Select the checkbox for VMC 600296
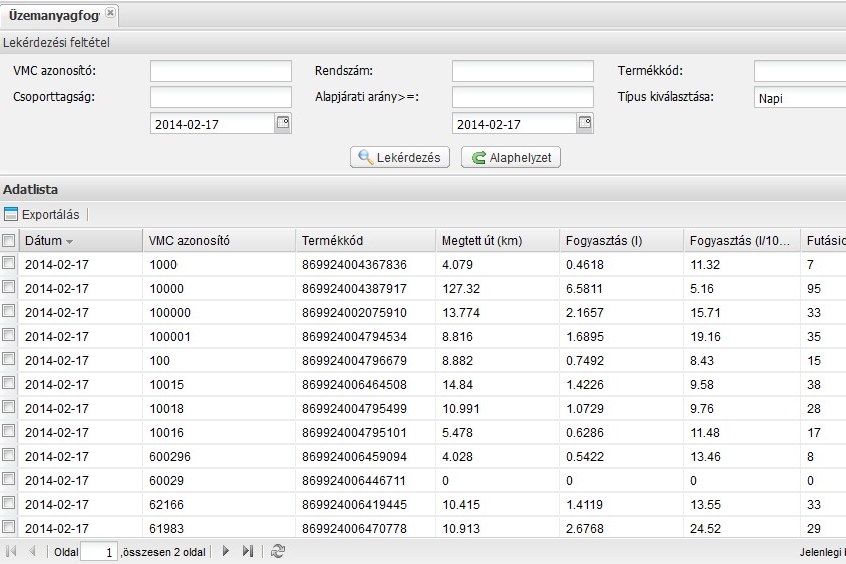The image size is (846, 564). (x=9, y=456)
